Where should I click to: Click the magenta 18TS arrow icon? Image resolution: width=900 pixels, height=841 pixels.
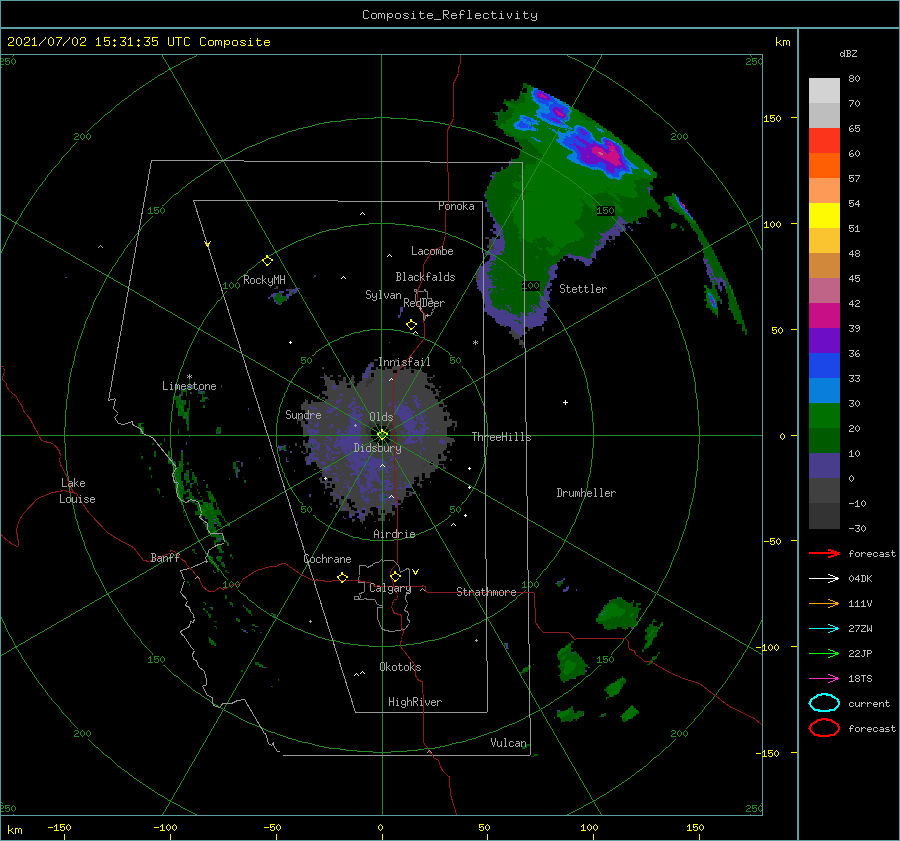pyautogui.click(x=824, y=679)
